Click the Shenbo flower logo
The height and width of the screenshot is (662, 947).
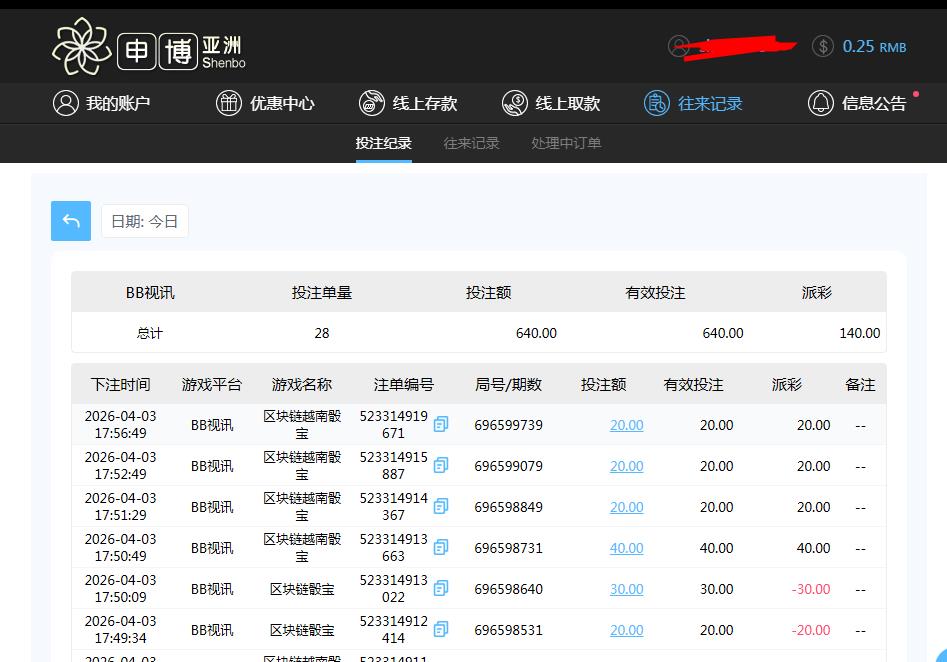(81, 45)
